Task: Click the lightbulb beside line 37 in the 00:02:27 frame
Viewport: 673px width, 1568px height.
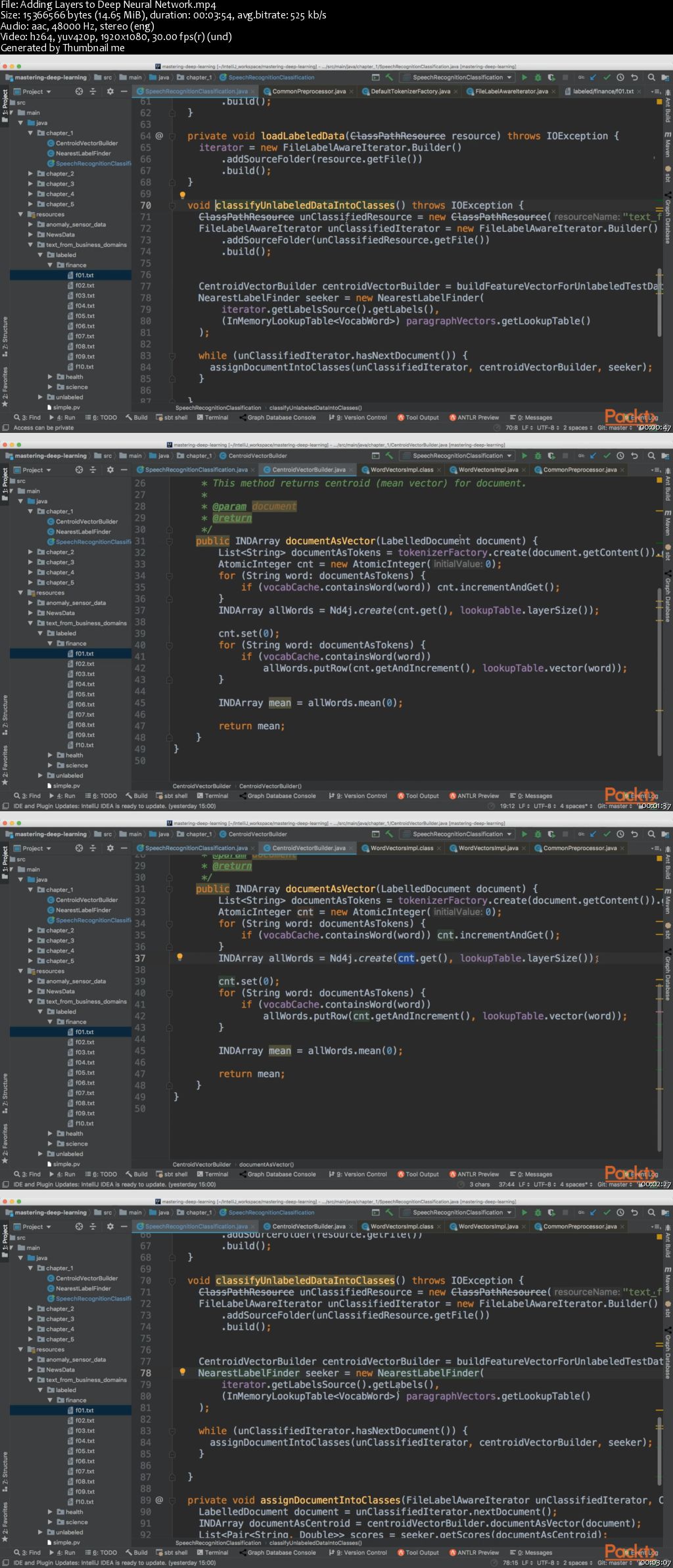Action: point(179,957)
